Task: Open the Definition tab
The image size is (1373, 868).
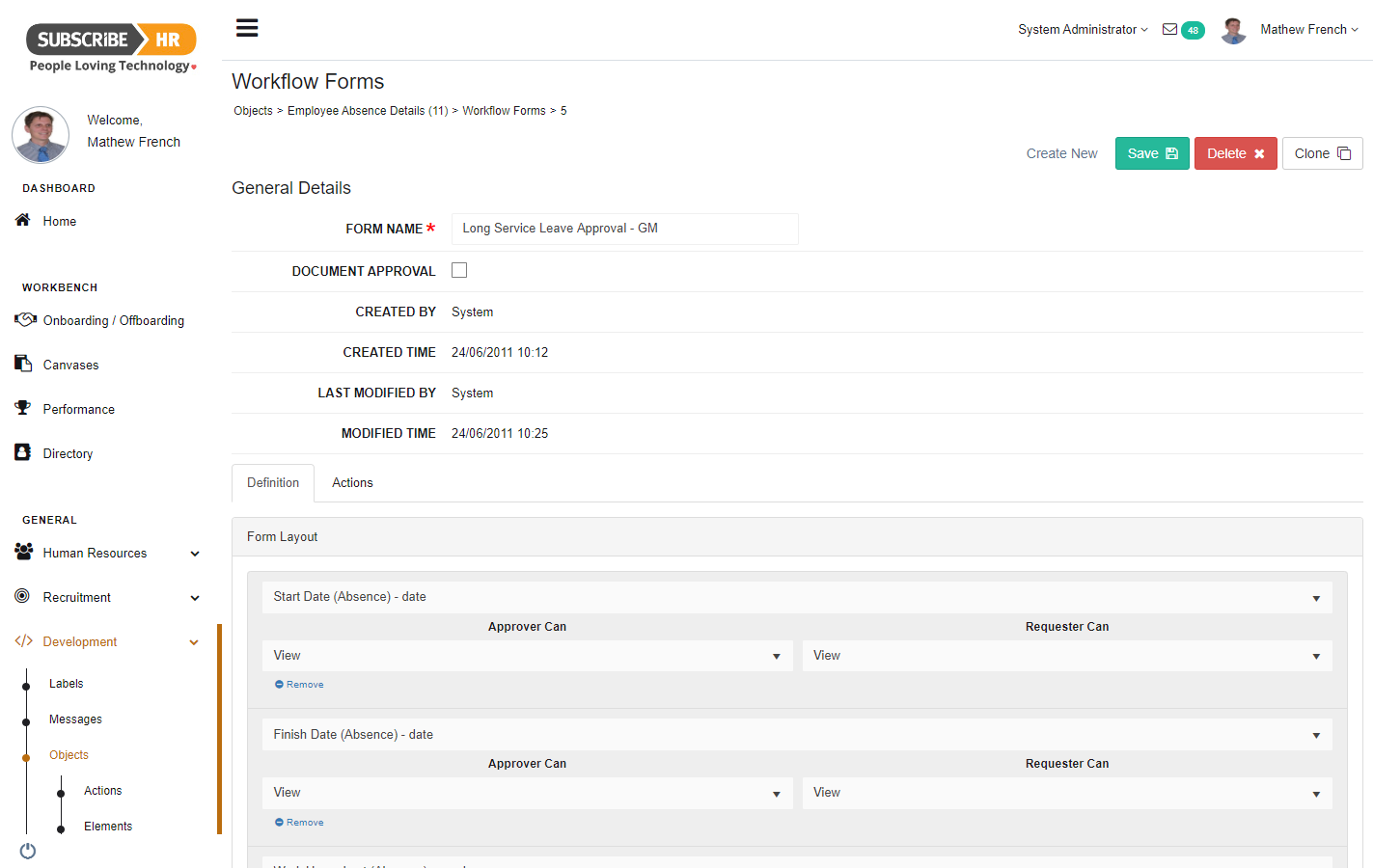Action: [x=272, y=482]
